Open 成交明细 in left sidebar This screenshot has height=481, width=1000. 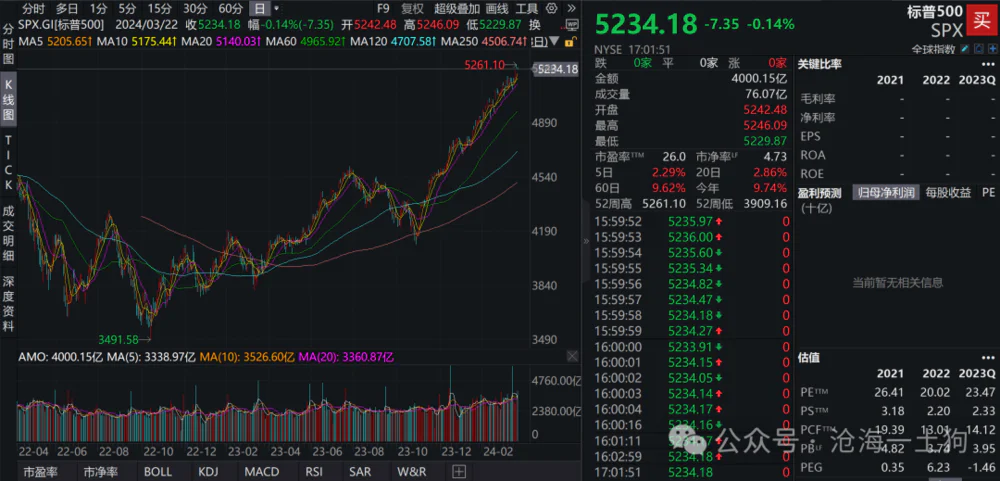[8, 233]
